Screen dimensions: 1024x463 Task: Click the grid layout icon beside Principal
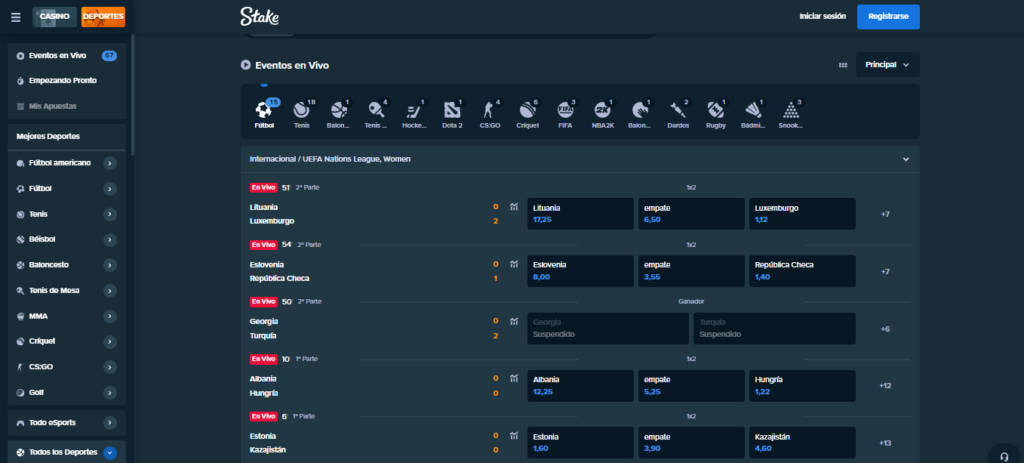842,65
